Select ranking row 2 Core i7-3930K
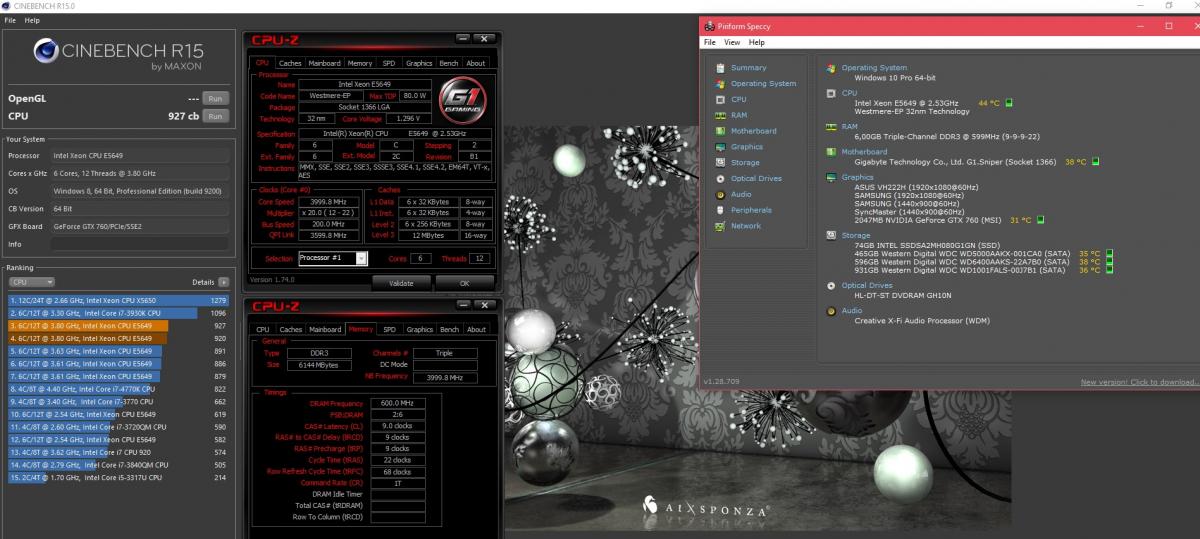1200x539 pixels. [118, 313]
